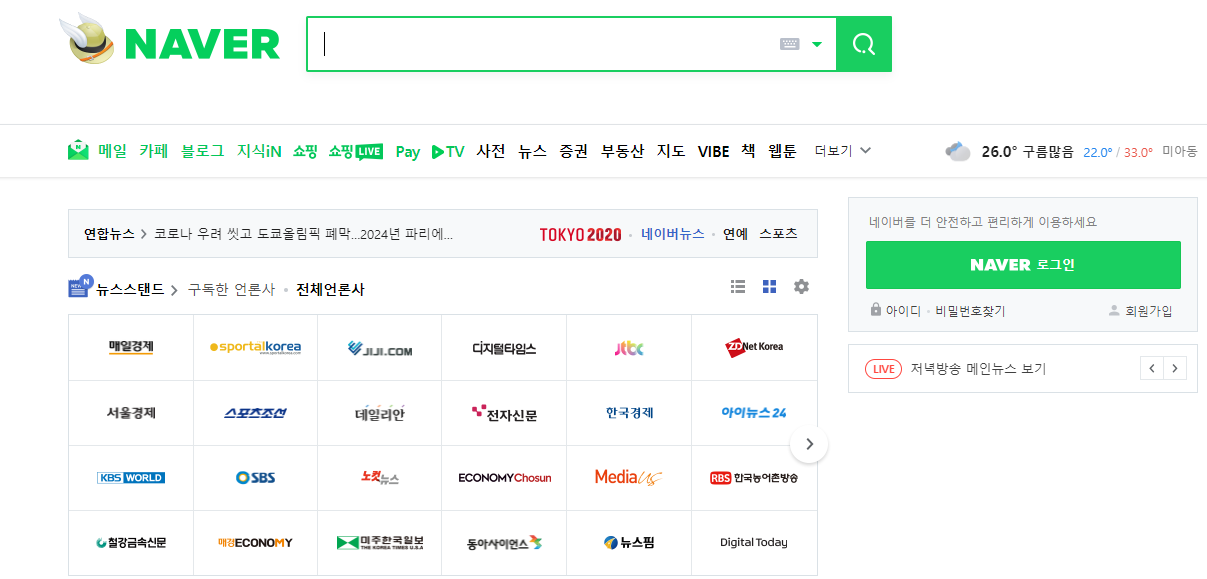Open the 코로나 우려 씻고 도쿄올림픽 headline
The height and width of the screenshot is (579, 1207).
[x=303, y=234]
